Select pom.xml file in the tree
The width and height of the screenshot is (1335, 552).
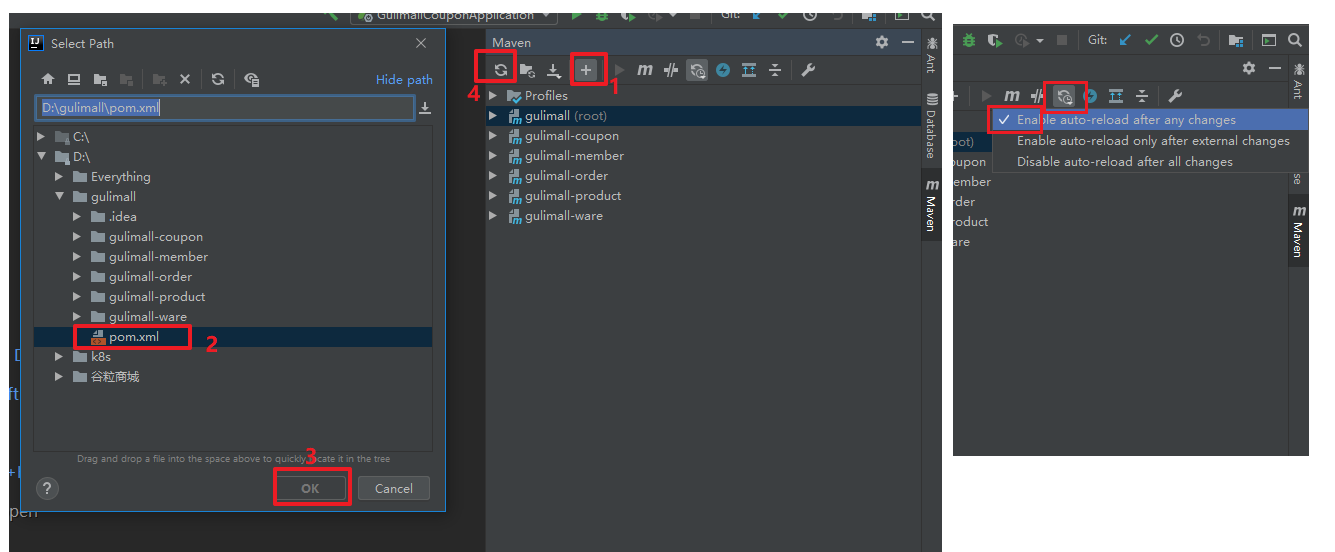tap(134, 337)
